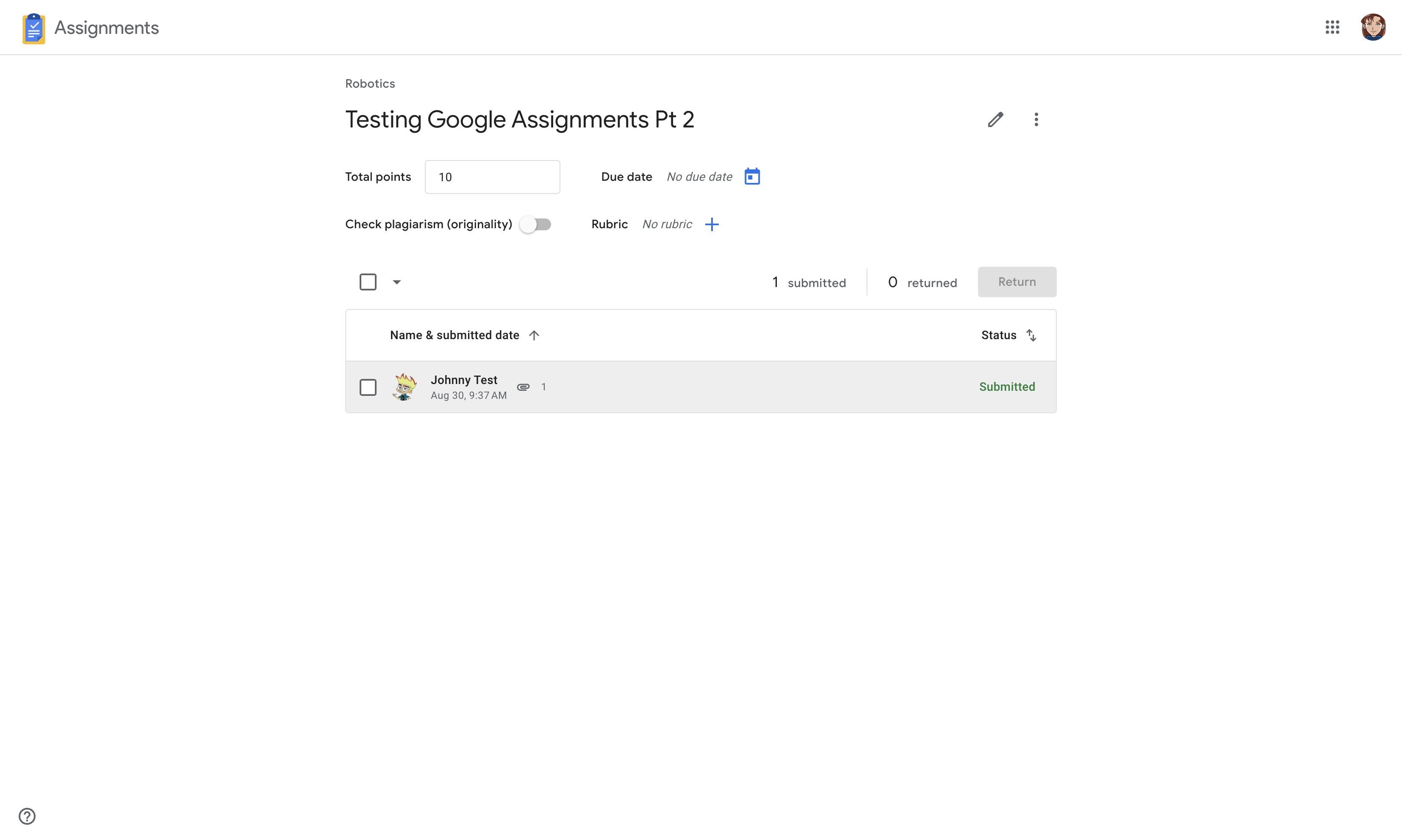Focus the Total points input field

[493, 177]
